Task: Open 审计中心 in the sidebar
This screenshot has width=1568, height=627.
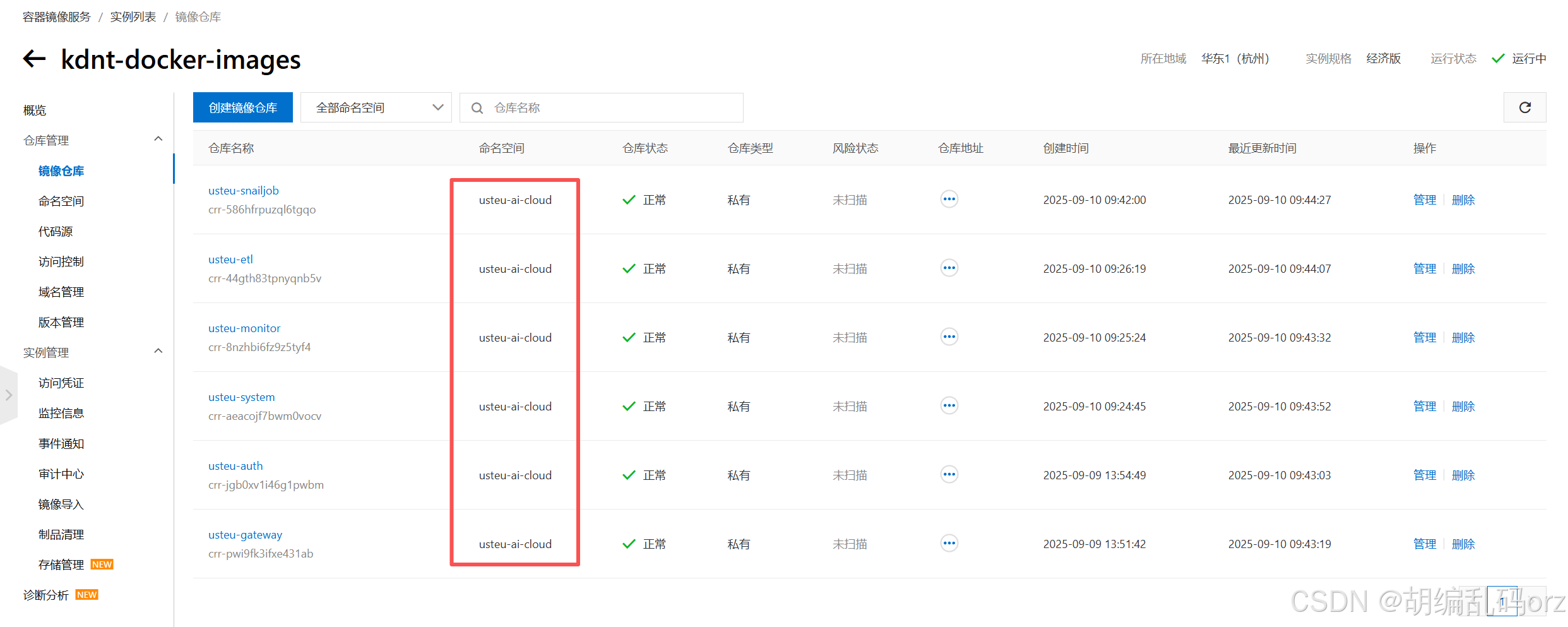Action: point(61,474)
